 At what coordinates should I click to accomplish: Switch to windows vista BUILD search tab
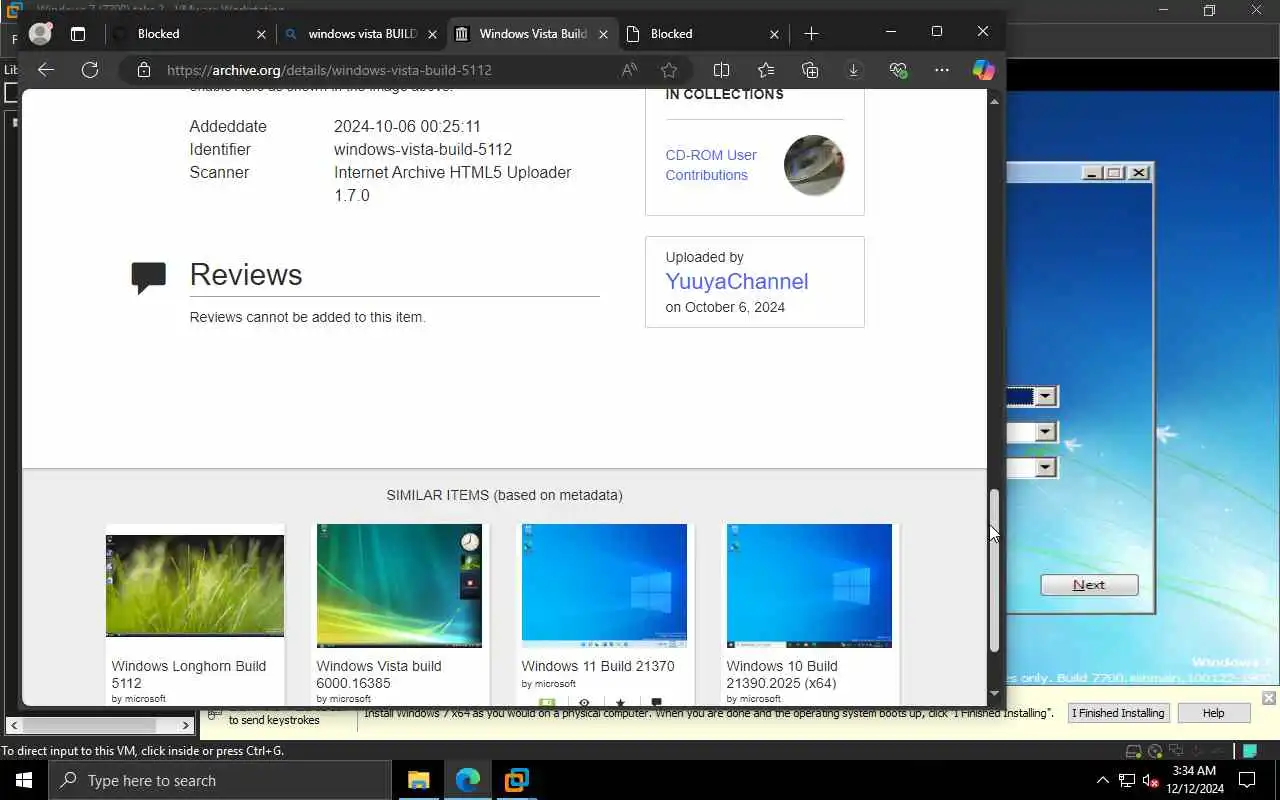click(361, 34)
